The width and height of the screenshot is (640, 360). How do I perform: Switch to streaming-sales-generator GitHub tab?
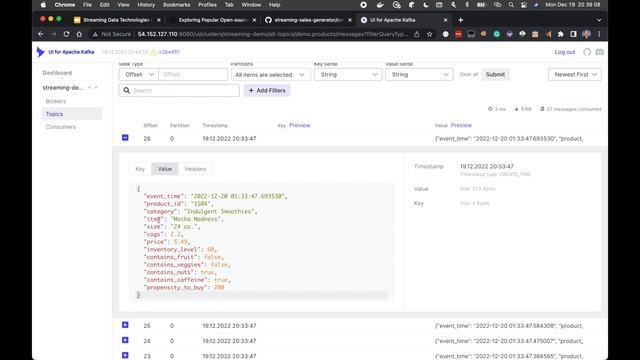click(x=308, y=20)
